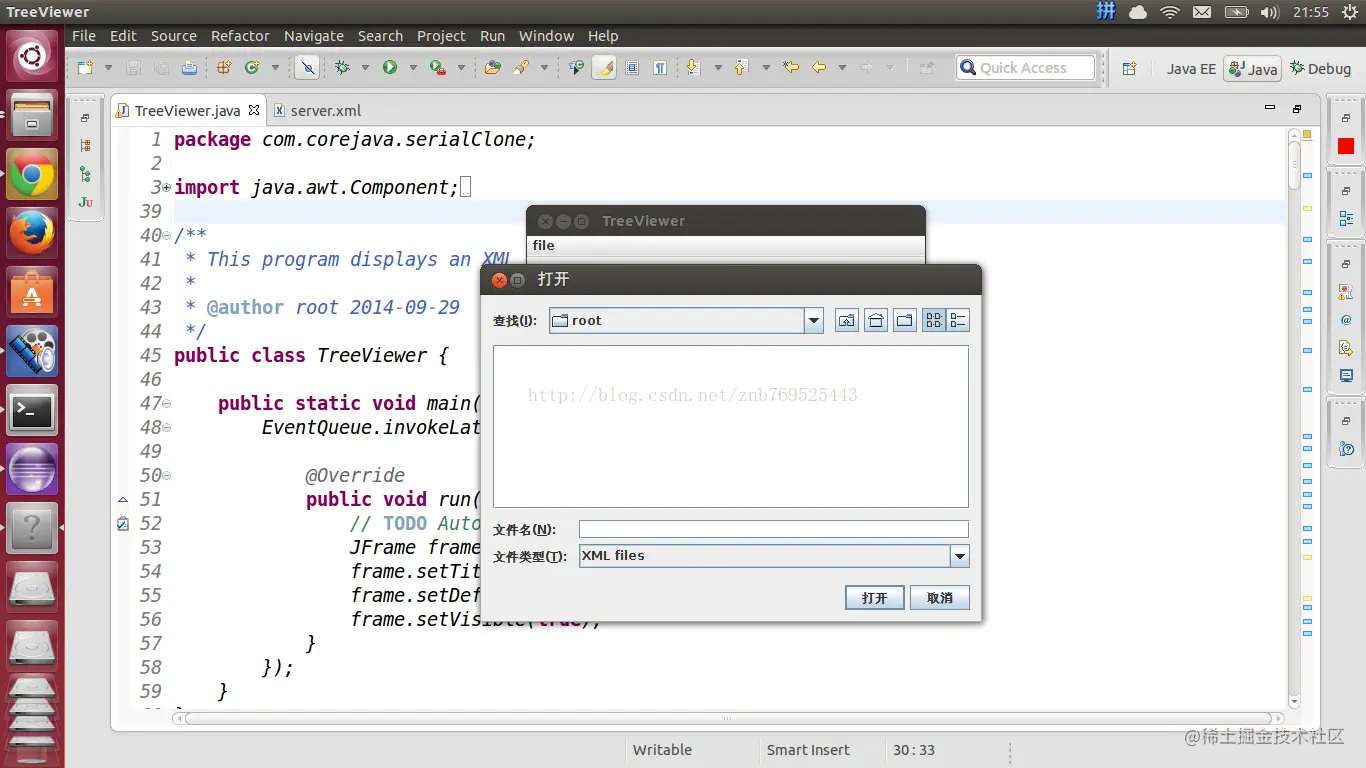Open the Project menu
Image resolution: width=1366 pixels, height=768 pixels.
tap(441, 36)
